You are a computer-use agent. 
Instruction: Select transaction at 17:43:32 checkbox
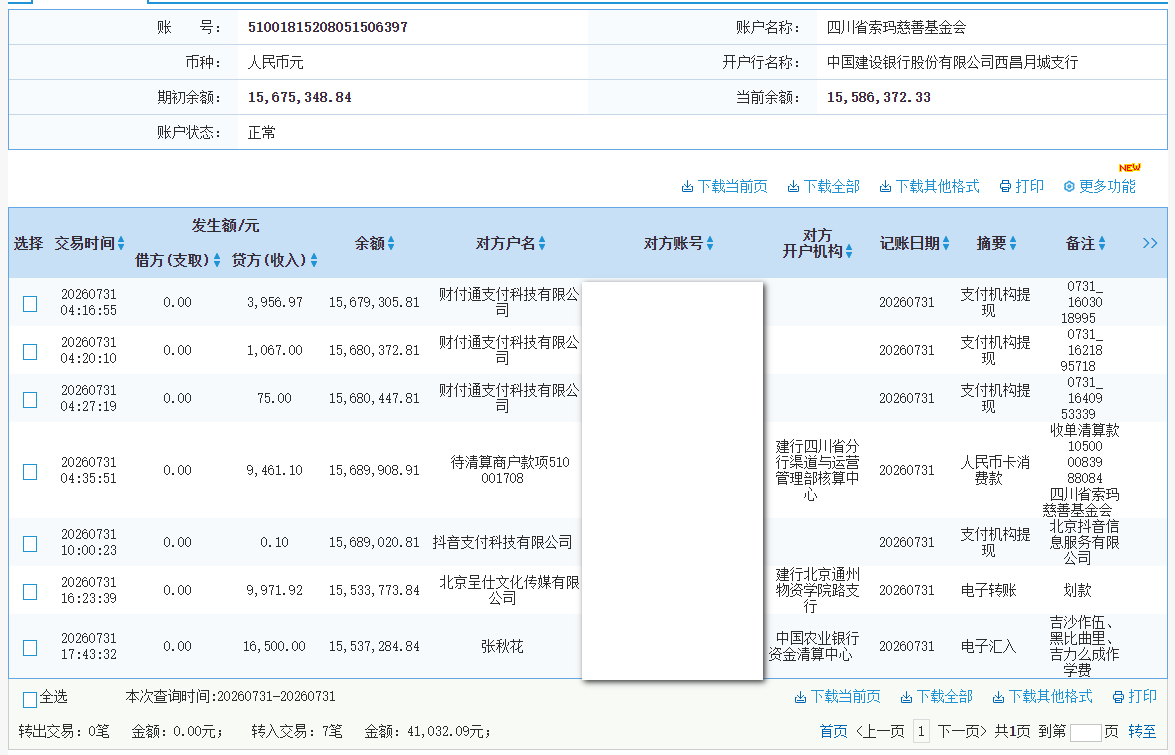(30, 647)
